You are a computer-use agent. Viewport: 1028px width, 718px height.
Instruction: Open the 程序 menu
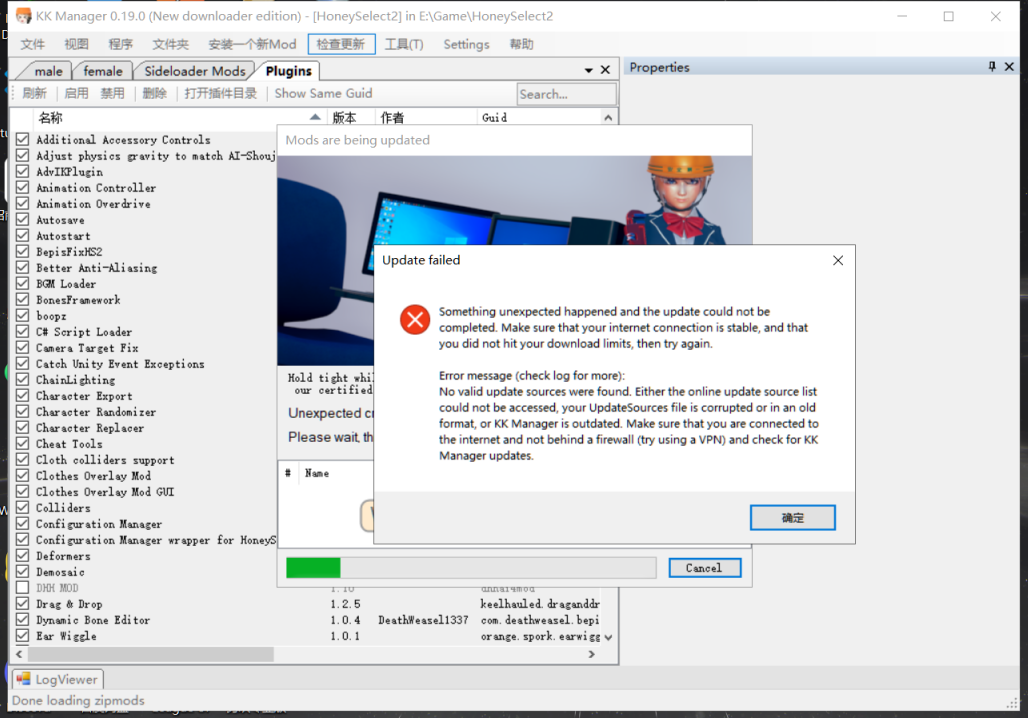[x=120, y=44]
